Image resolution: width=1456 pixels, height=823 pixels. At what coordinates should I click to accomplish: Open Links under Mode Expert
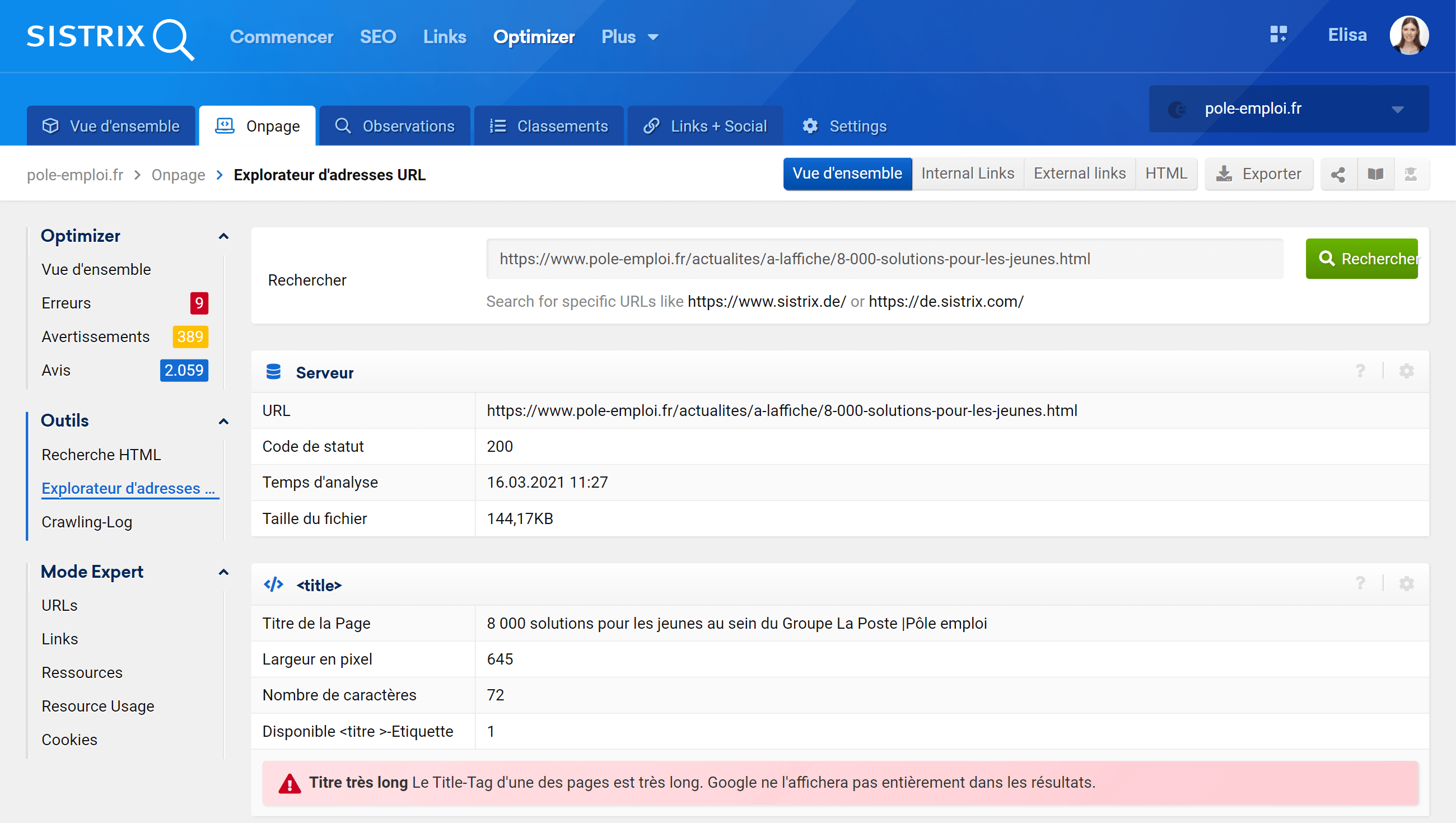point(59,639)
